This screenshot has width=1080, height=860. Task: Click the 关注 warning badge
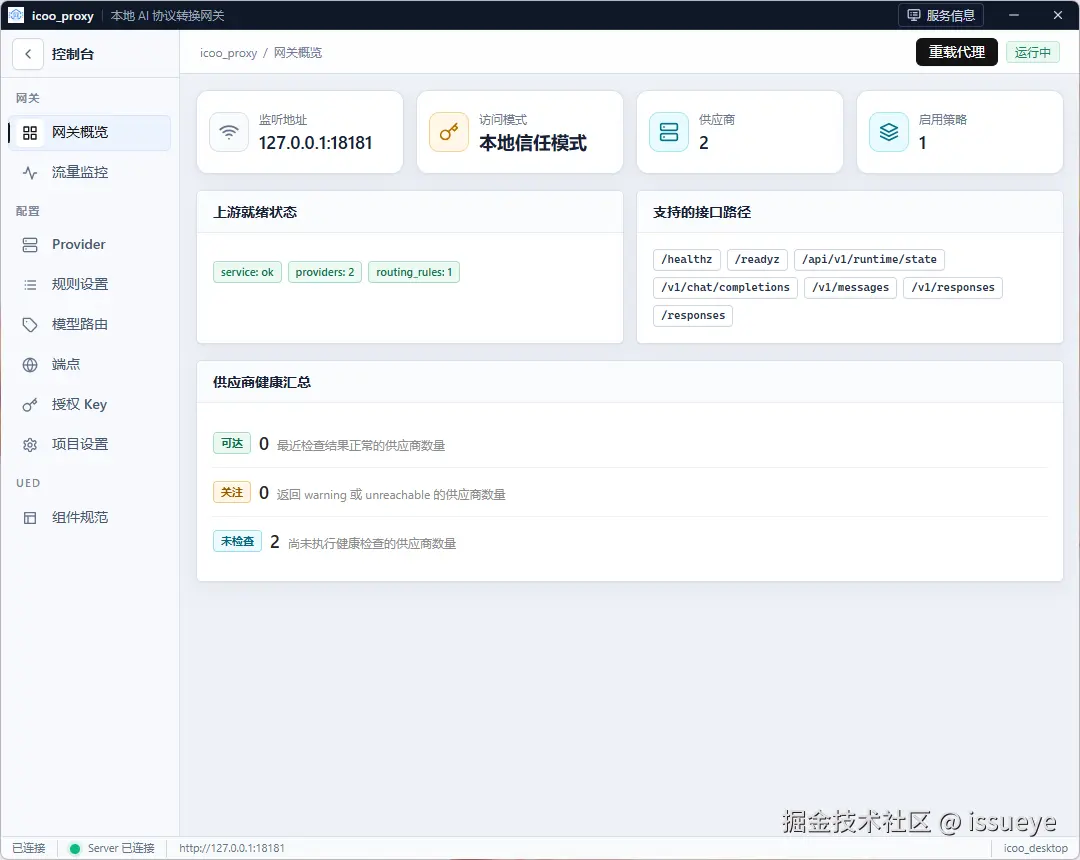click(232, 492)
